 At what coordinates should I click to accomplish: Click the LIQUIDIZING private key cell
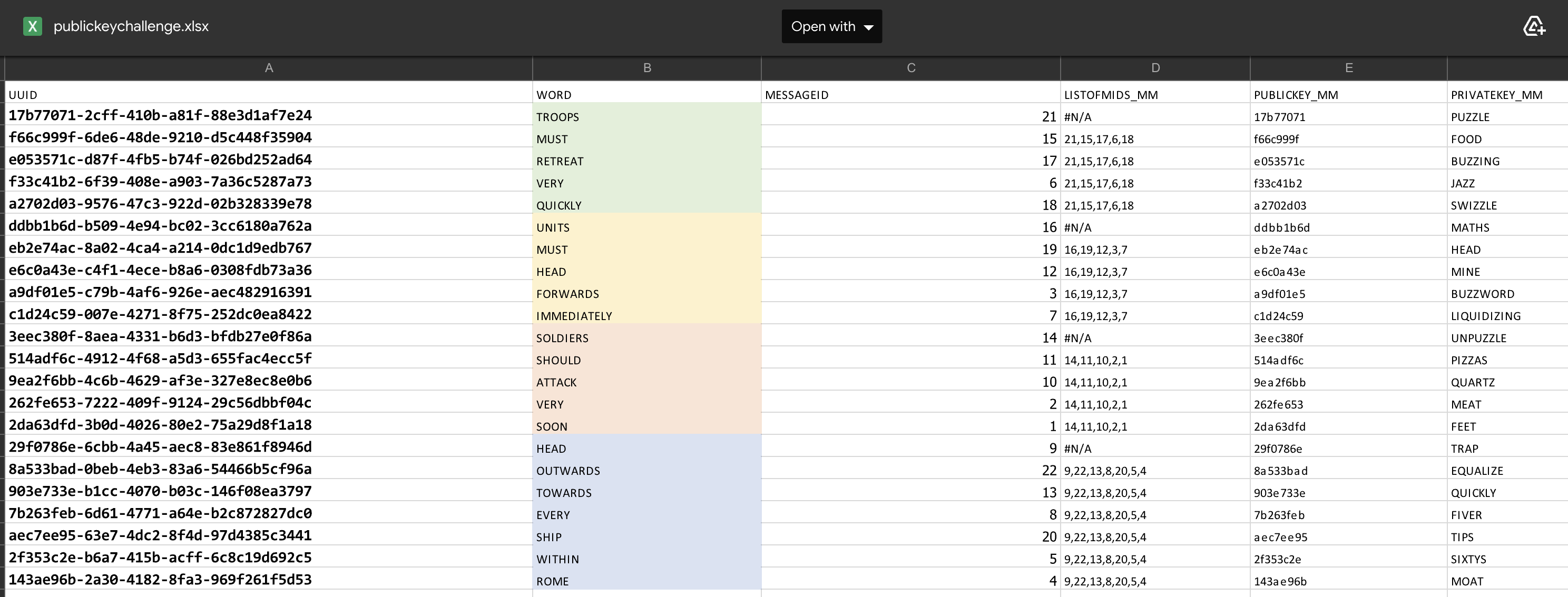click(1485, 315)
